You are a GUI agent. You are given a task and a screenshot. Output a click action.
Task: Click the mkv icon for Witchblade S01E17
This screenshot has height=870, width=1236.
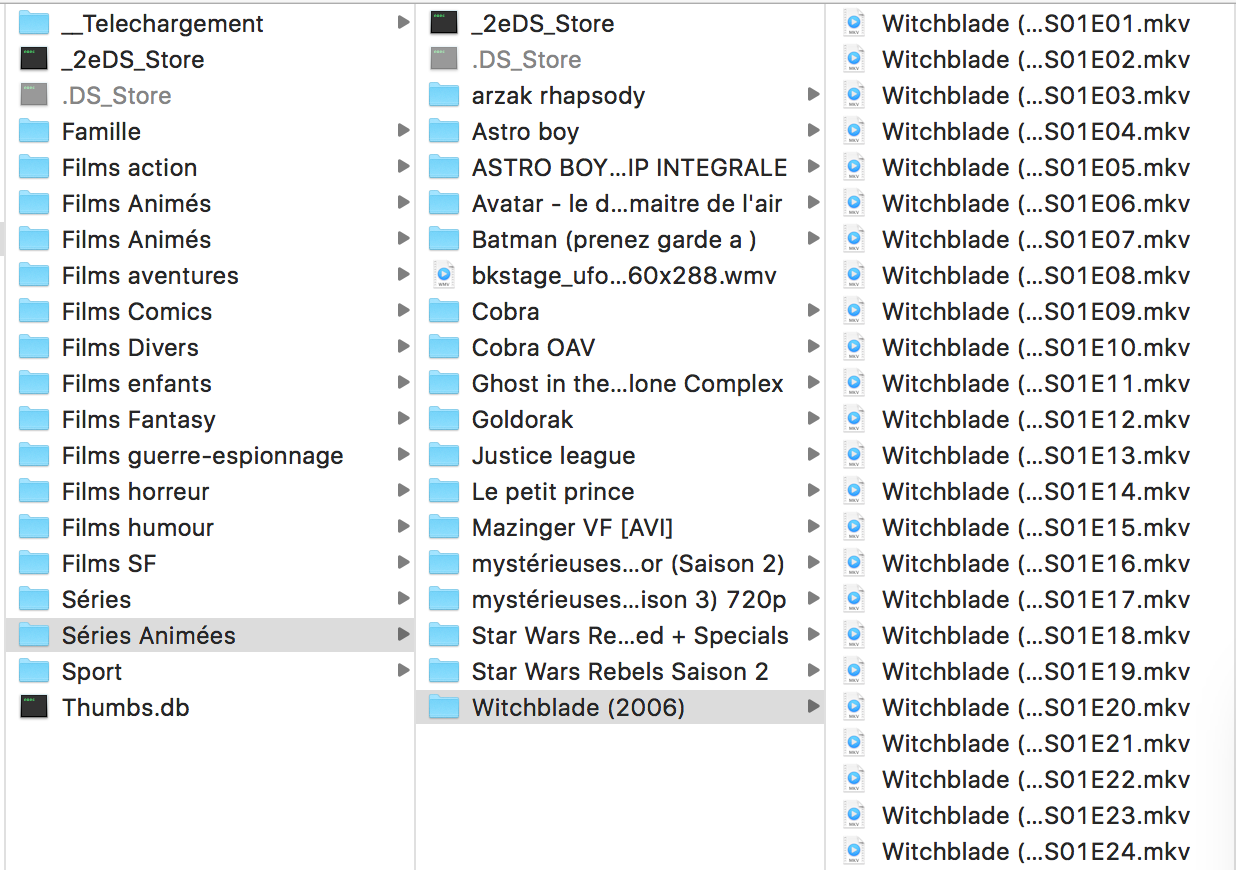(x=854, y=599)
